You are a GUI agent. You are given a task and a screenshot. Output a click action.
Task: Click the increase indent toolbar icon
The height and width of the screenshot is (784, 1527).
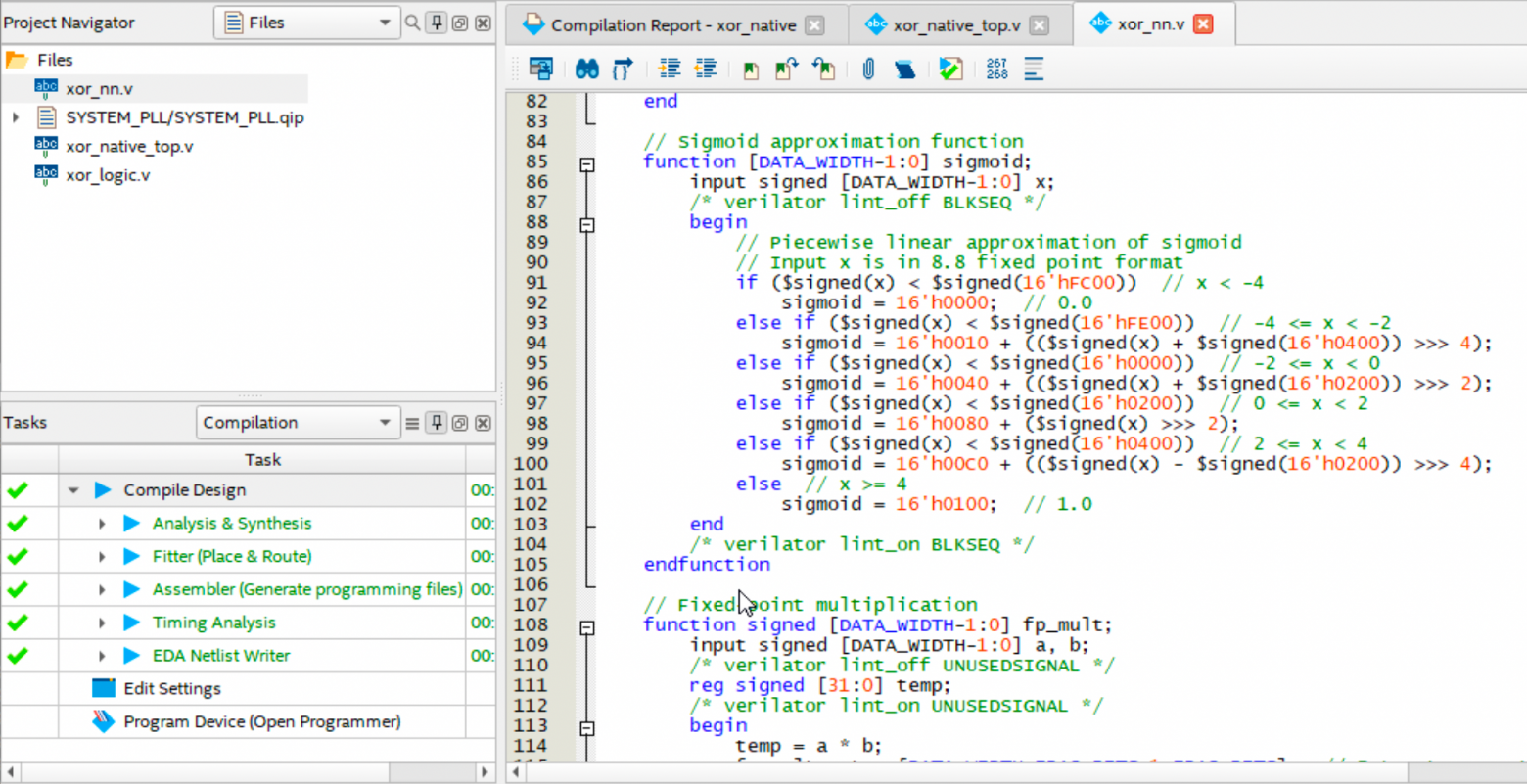[x=670, y=69]
